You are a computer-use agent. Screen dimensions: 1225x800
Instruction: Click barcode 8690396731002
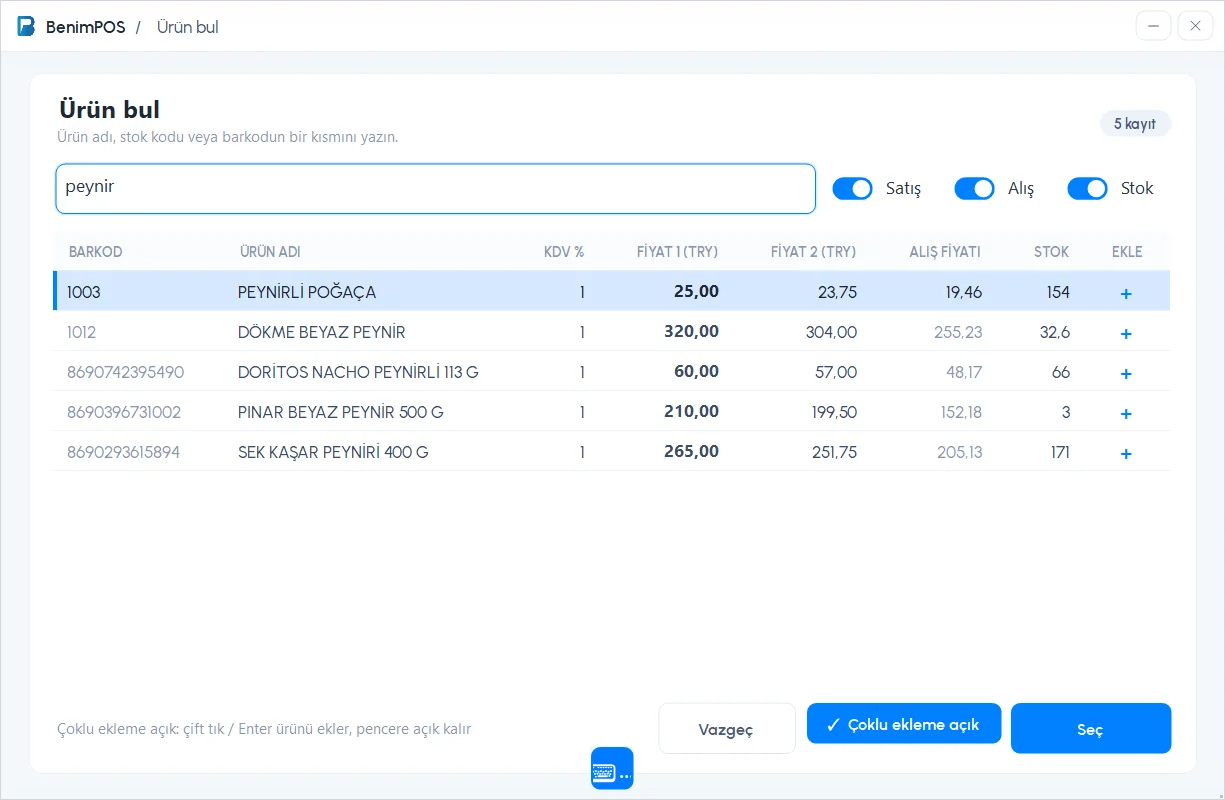pos(124,412)
